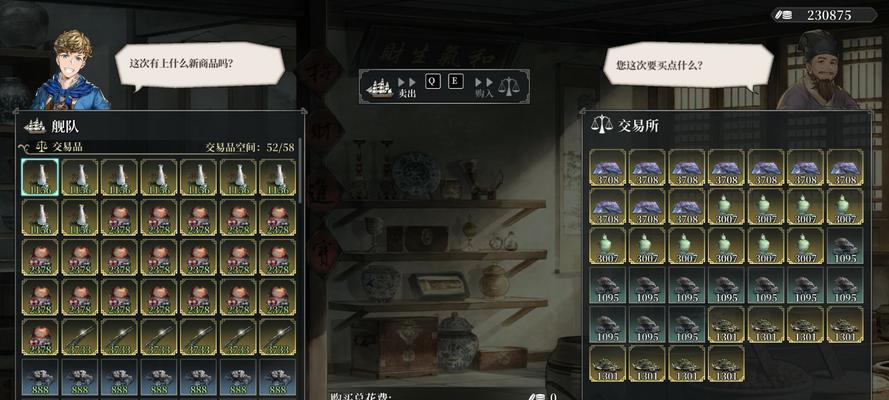Select the first spear item priced 3733
The width and height of the screenshot is (889, 400).
coord(79,337)
